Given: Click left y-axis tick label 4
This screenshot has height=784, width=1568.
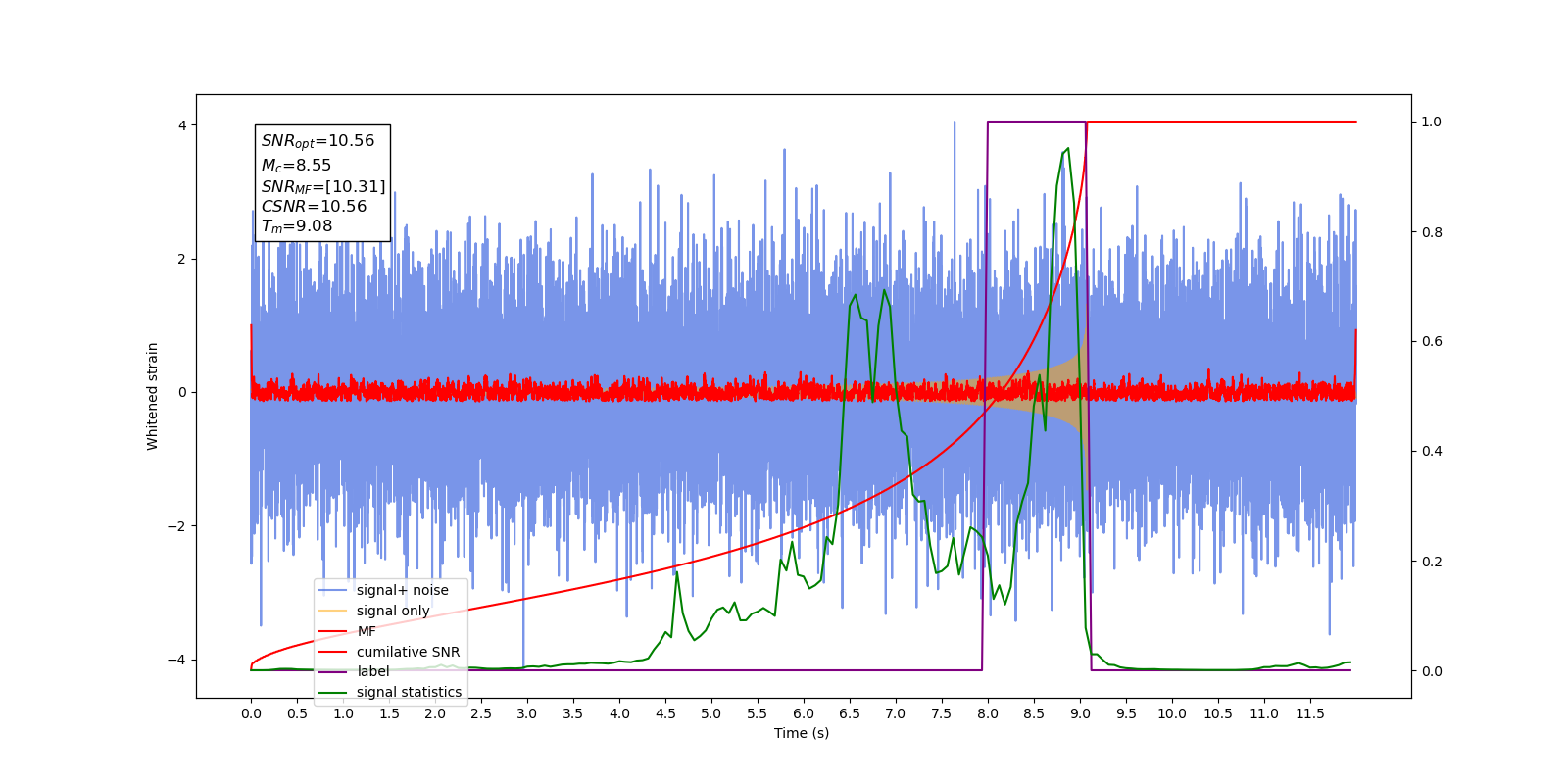Looking at the screenshot, I should (182, 125).
